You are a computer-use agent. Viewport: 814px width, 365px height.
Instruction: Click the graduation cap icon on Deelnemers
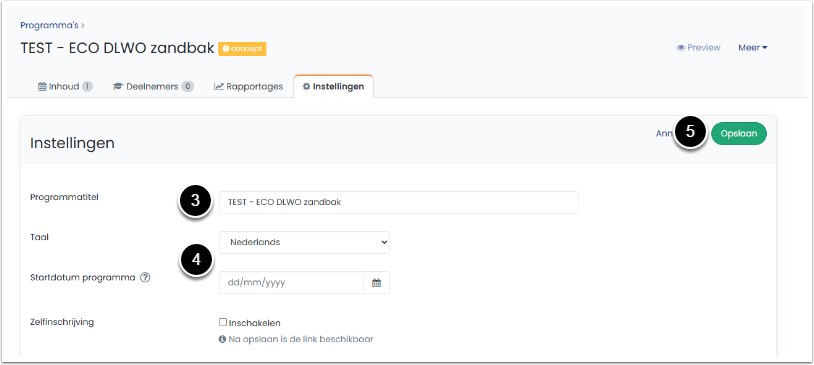click(118, 87)
